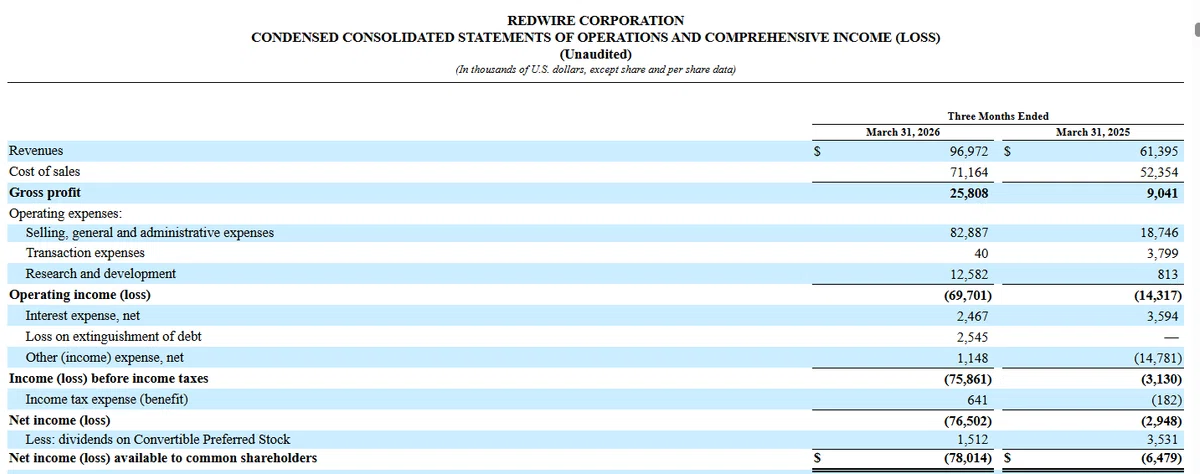Viewport: 1200px width, 474px height.
Task: Click the 'In thousands of U.S. dollars' note
Action: [596, 70]
